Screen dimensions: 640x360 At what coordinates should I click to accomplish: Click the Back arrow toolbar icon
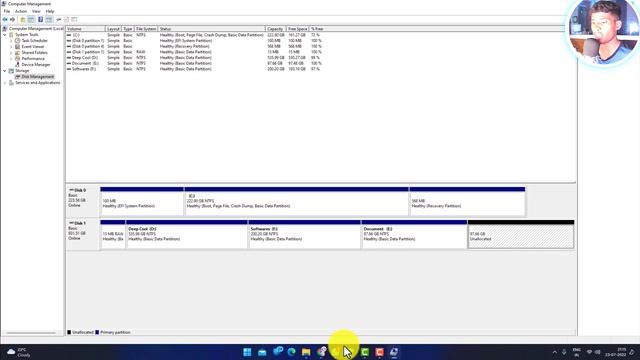click(5, 20)
